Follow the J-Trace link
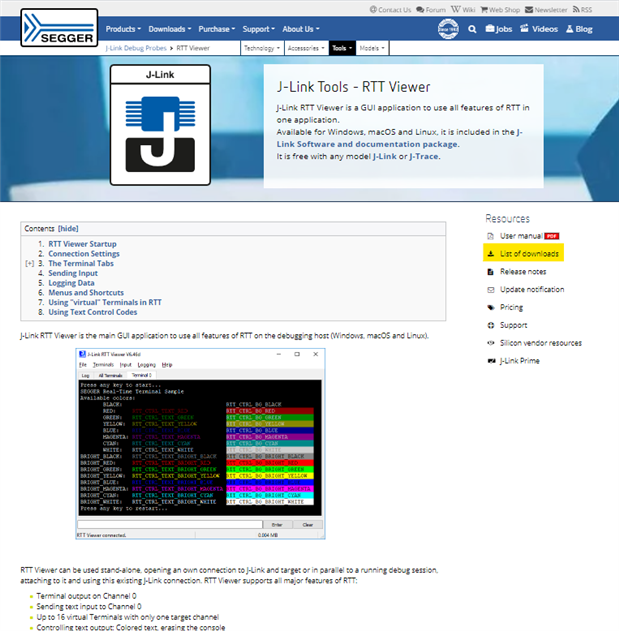619x631 pixels. click(424, 156)
